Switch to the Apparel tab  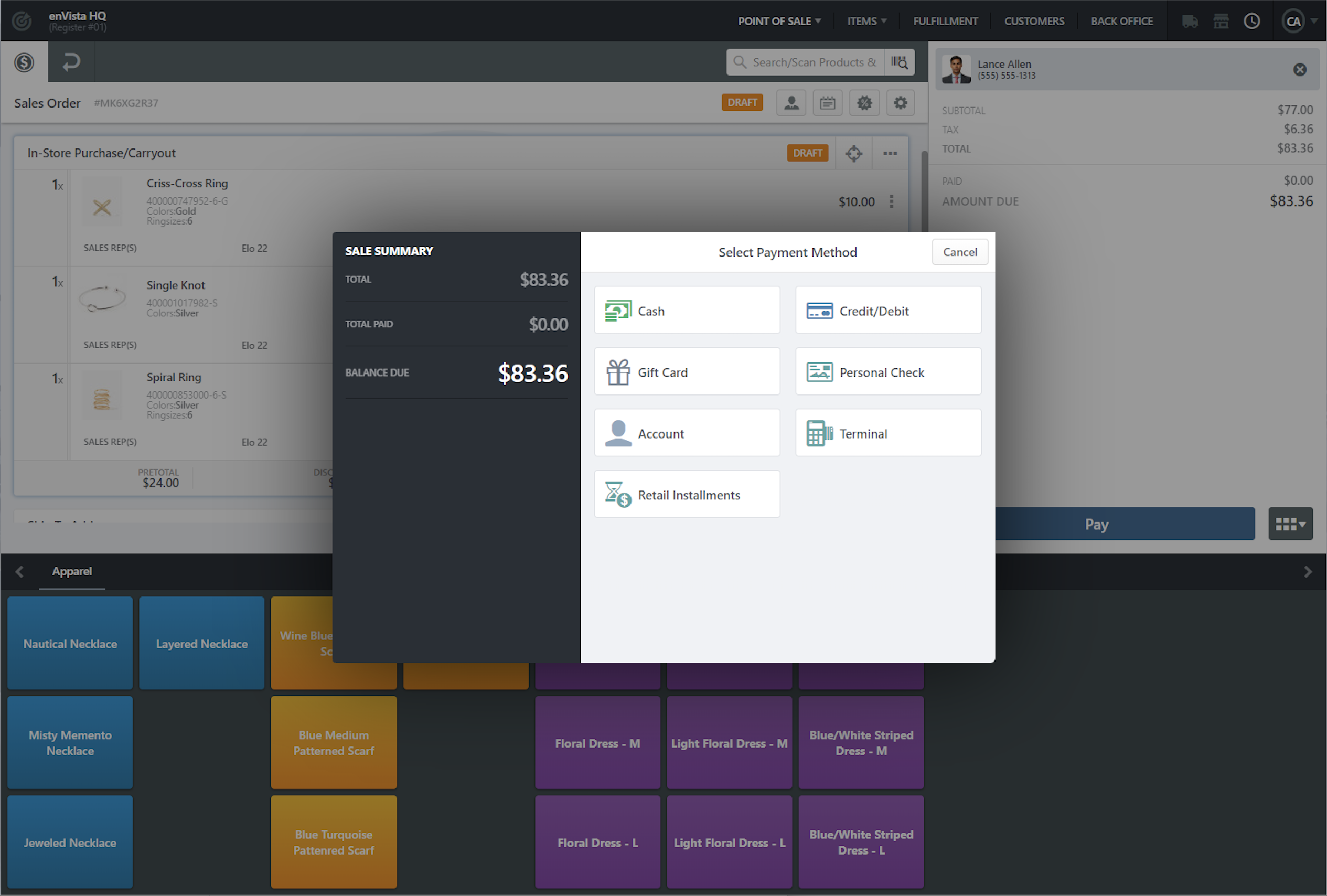tap(71, 571)
